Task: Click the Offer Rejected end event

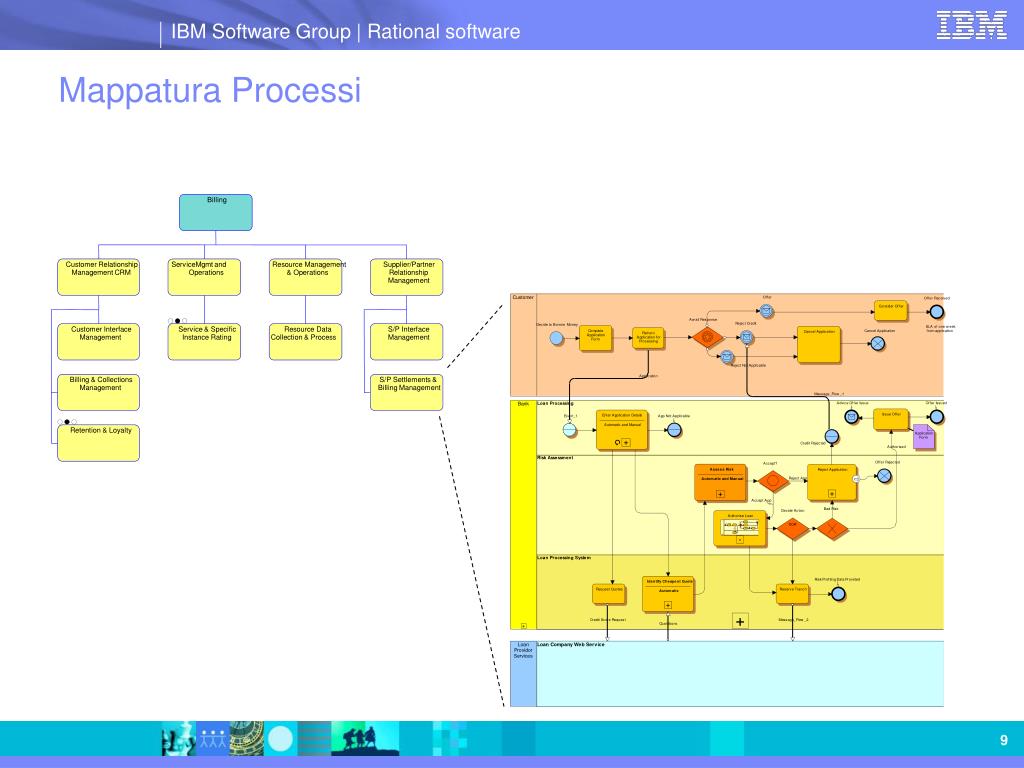Action: pyautogui.click(x=884, y=476)
